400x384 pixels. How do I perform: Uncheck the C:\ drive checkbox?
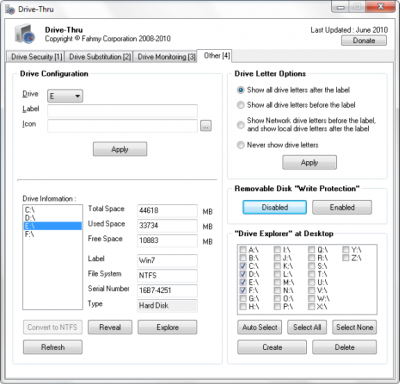click(243, 266)
